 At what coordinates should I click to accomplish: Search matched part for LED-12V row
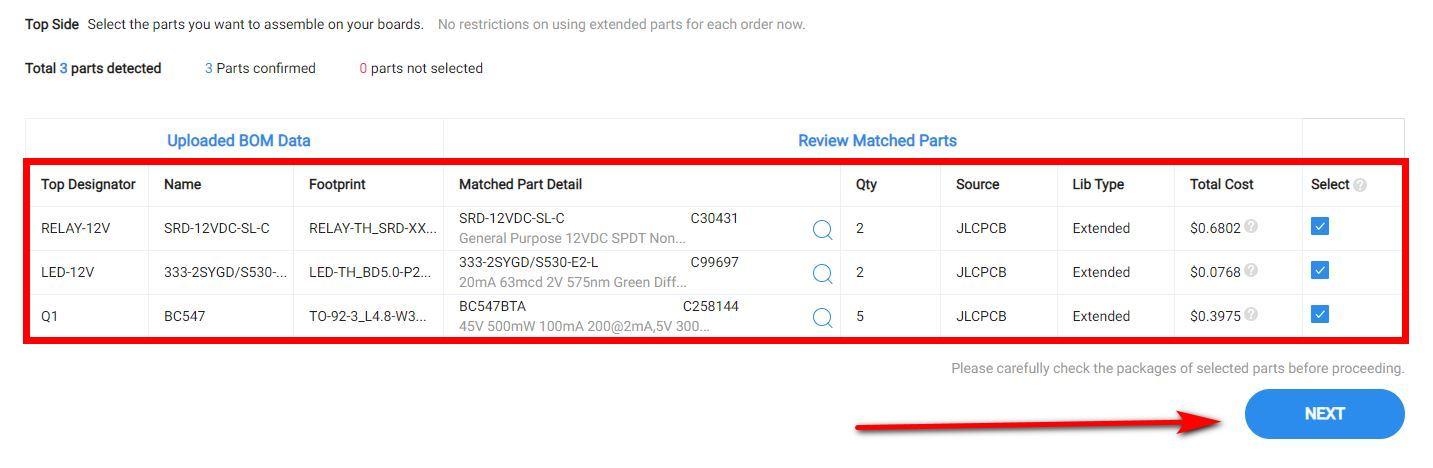click(822, 273)
